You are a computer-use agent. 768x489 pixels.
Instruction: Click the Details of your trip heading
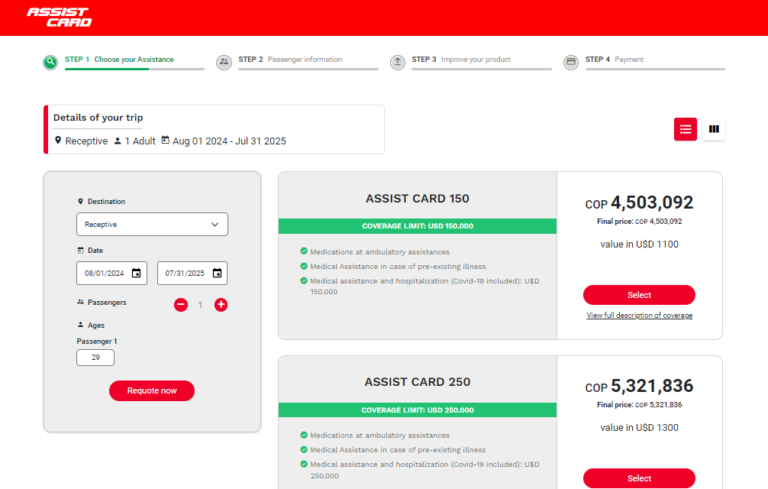coord(98,118)
